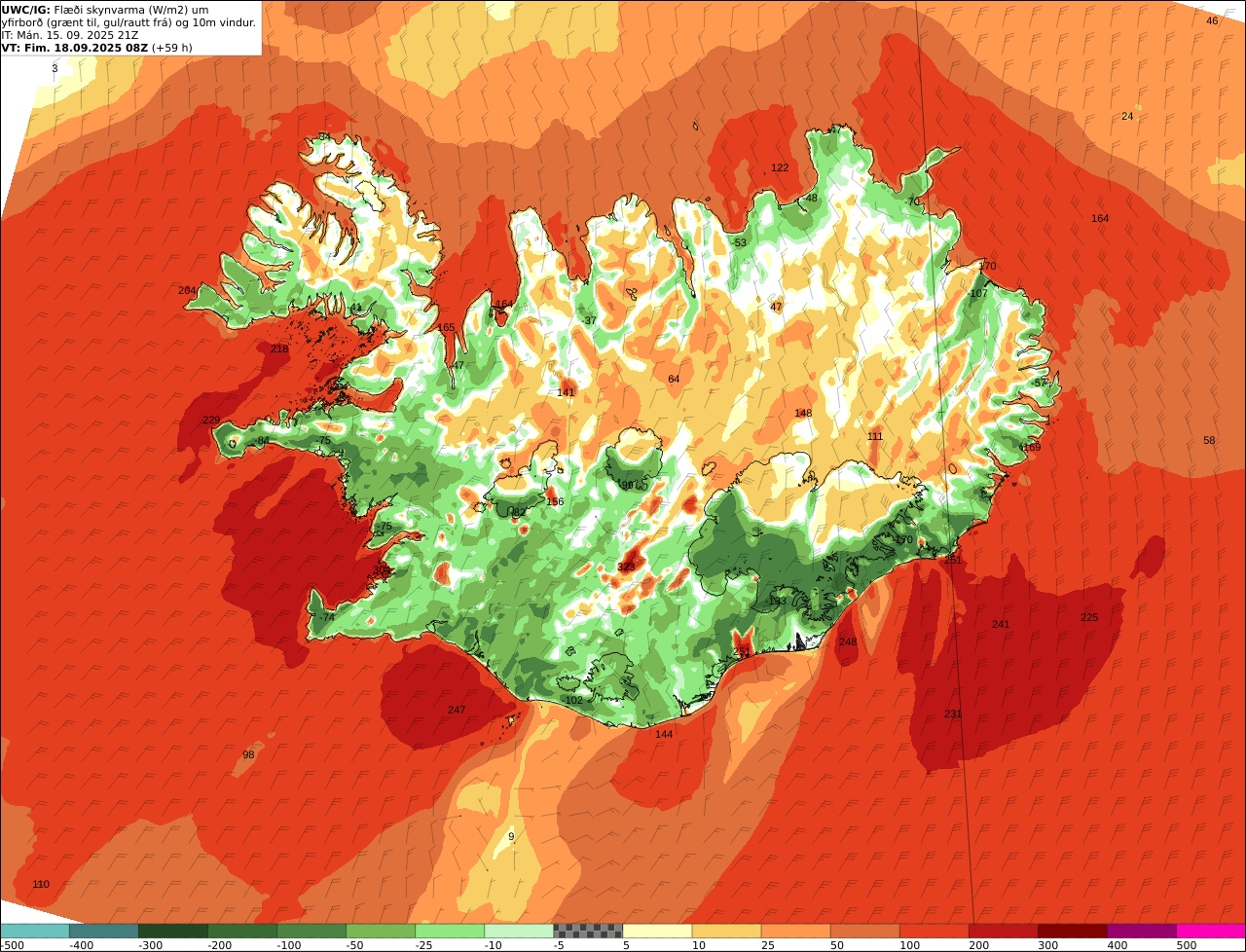Click the map value '144' south of Iceland
The width and height of the screenshot is (1246, 952).
click(x=664, y=734)
